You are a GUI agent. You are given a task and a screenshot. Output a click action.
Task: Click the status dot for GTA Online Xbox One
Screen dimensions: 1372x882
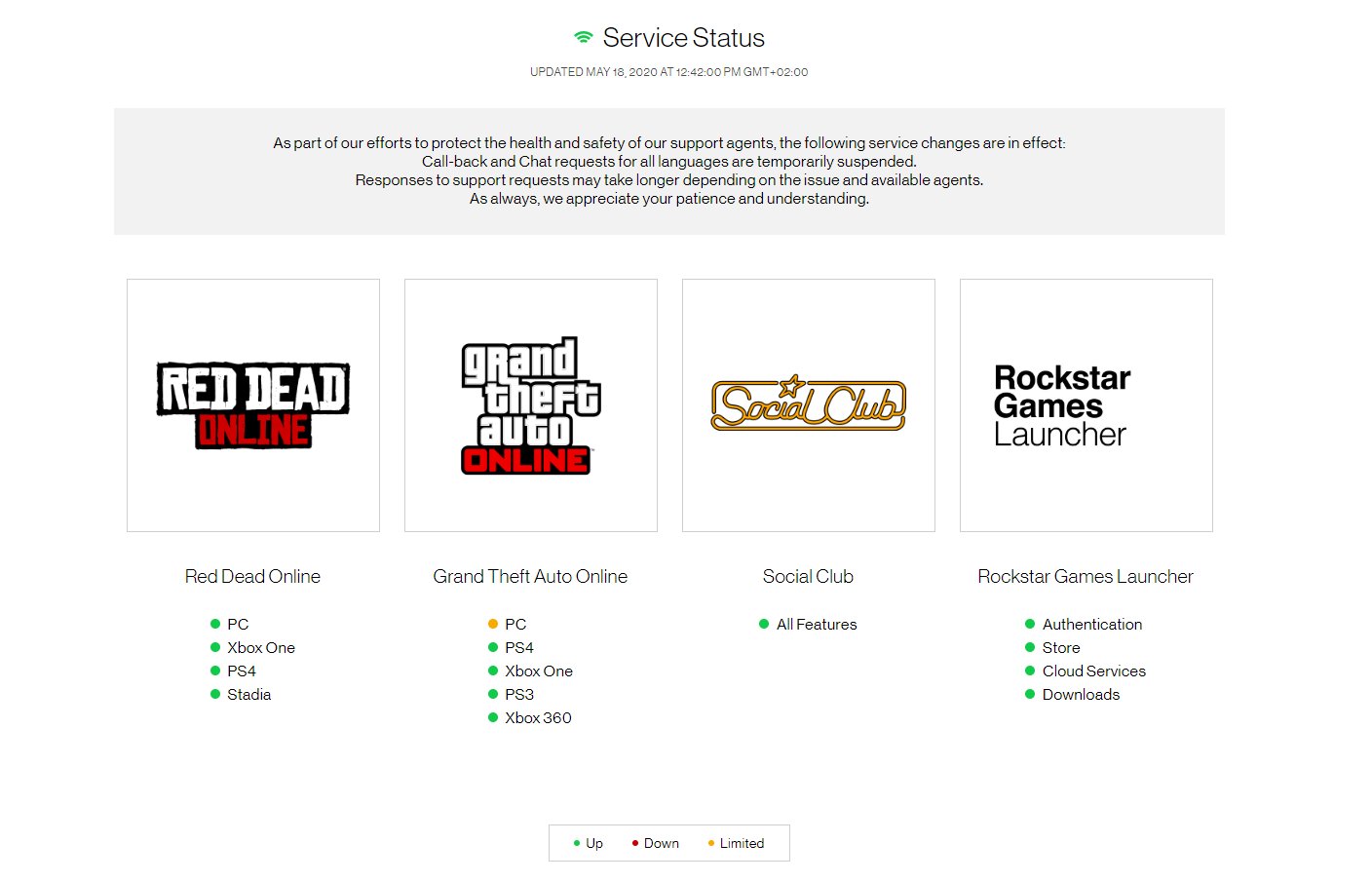coord(493,671)
